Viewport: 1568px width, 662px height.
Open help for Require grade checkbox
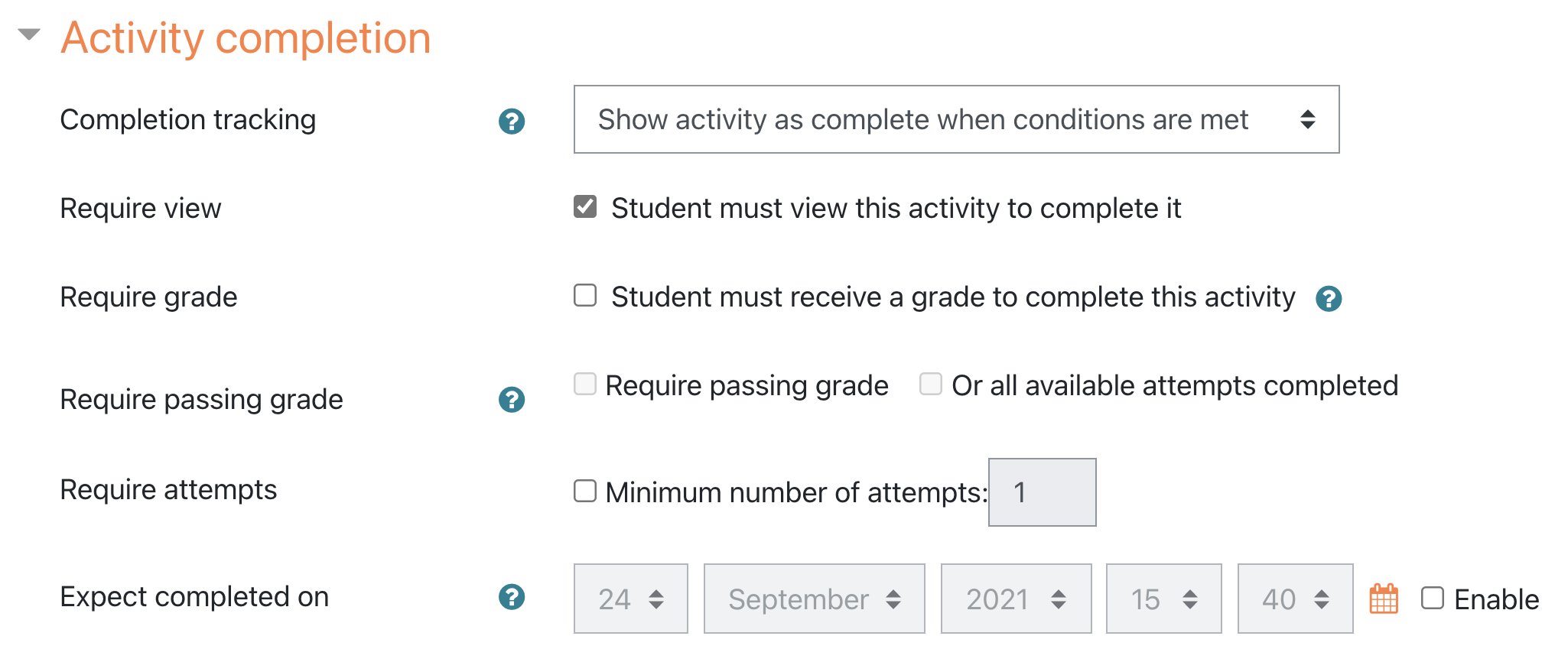coord(1329,298)
